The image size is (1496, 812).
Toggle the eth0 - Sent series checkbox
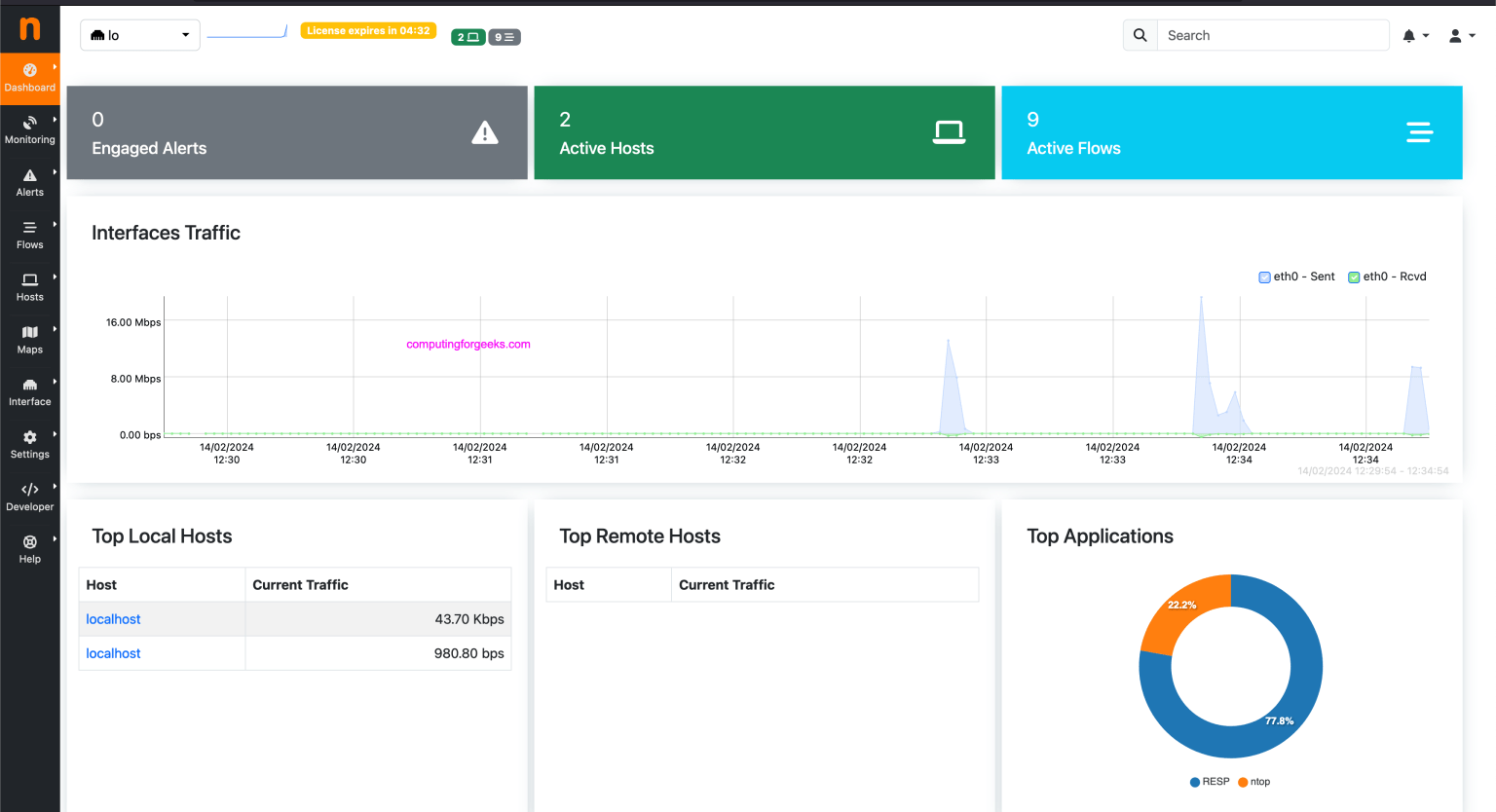[x=1264, y=277]
